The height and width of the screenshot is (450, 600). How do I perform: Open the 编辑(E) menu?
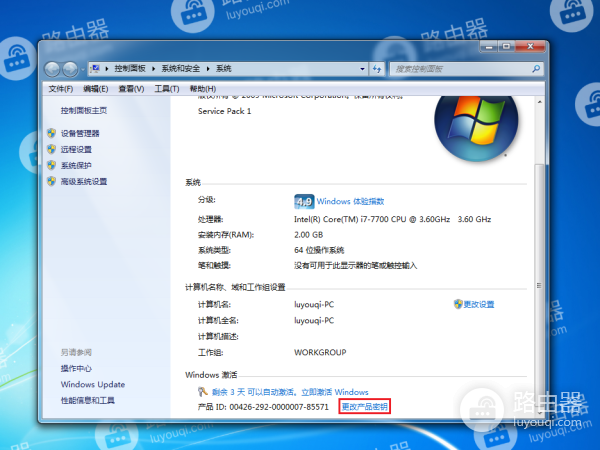pyautogui.click(x=96, y=89)
